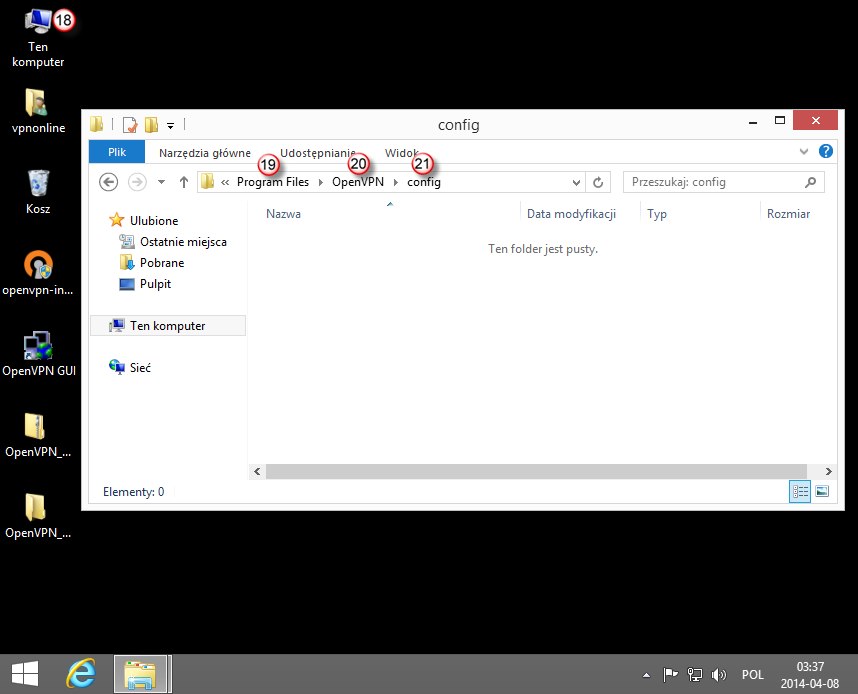The height and width of the screenshot is (694, 858).
Task: Click config segment in address bar
Action: pos(424,182)
